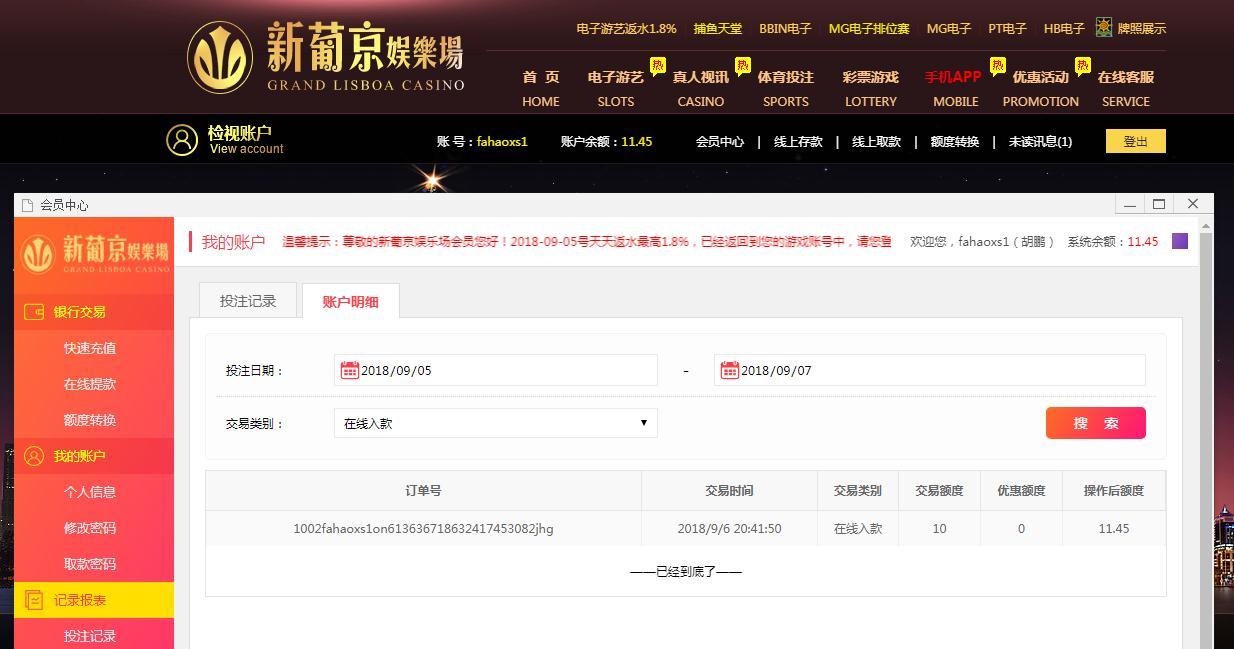
Task: Click the 订单号 column header
Action: 423,490
